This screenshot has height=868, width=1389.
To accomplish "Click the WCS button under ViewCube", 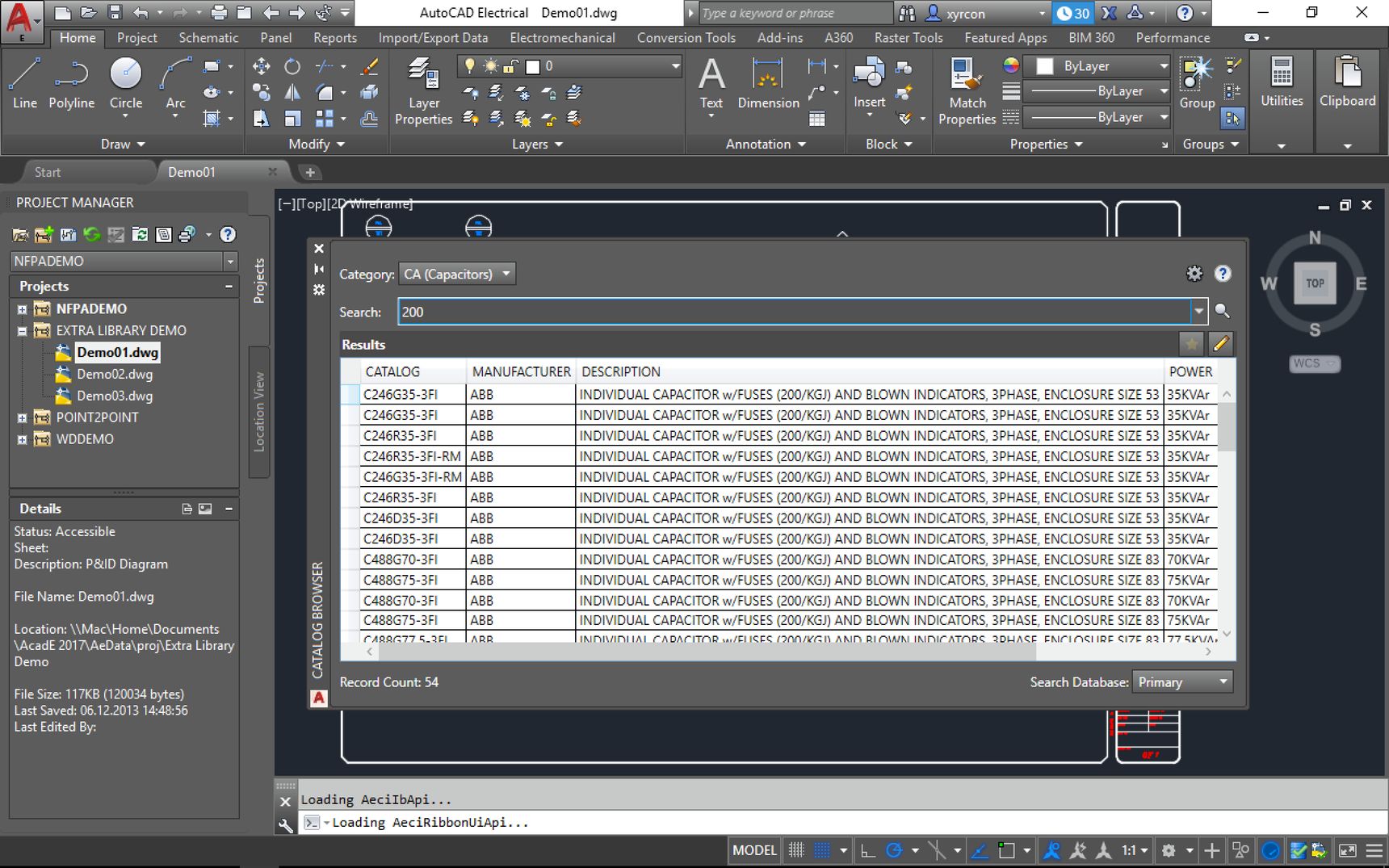I will click(1314, 363).
